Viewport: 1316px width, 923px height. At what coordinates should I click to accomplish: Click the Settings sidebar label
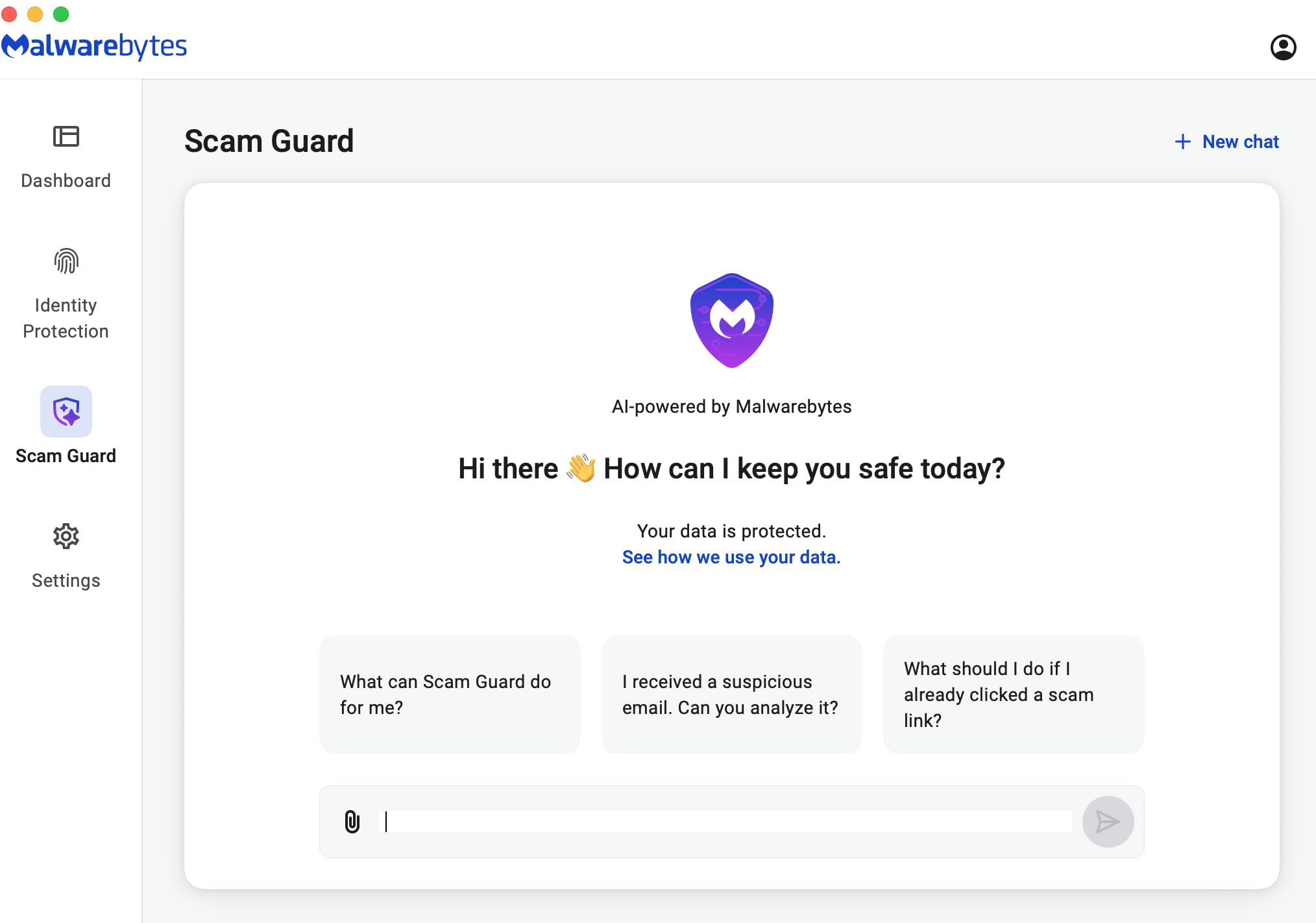66,580
